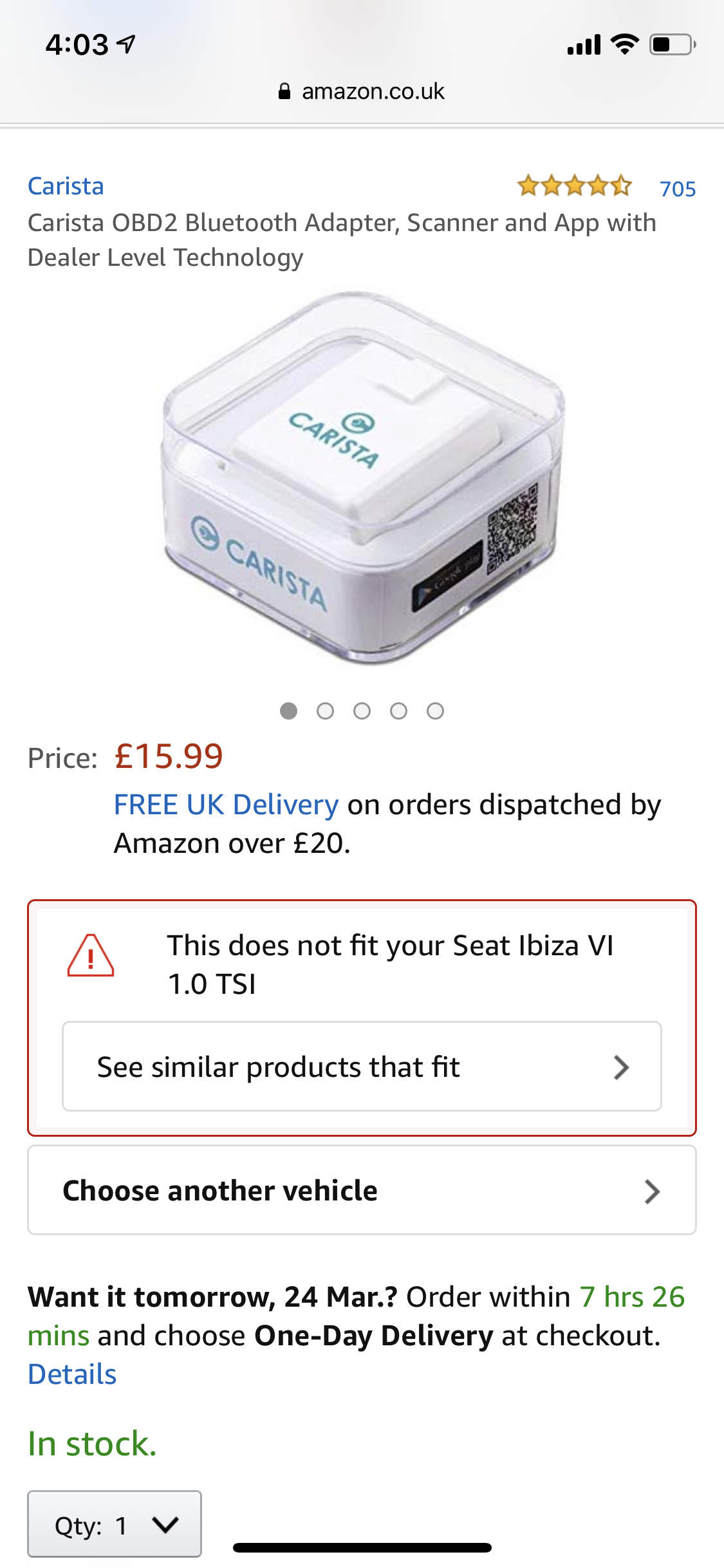Select the fourth image carousel dot
The image size is (724, 1568).
pos(399,711)
